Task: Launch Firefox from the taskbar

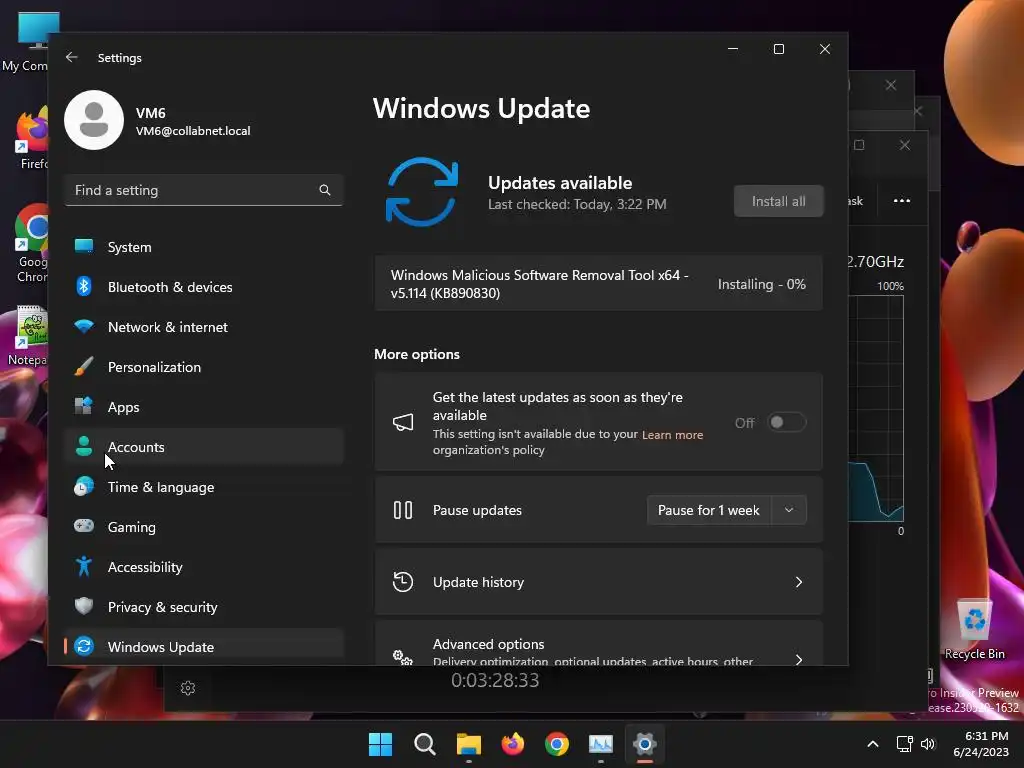Action: (x=513, y=744)
